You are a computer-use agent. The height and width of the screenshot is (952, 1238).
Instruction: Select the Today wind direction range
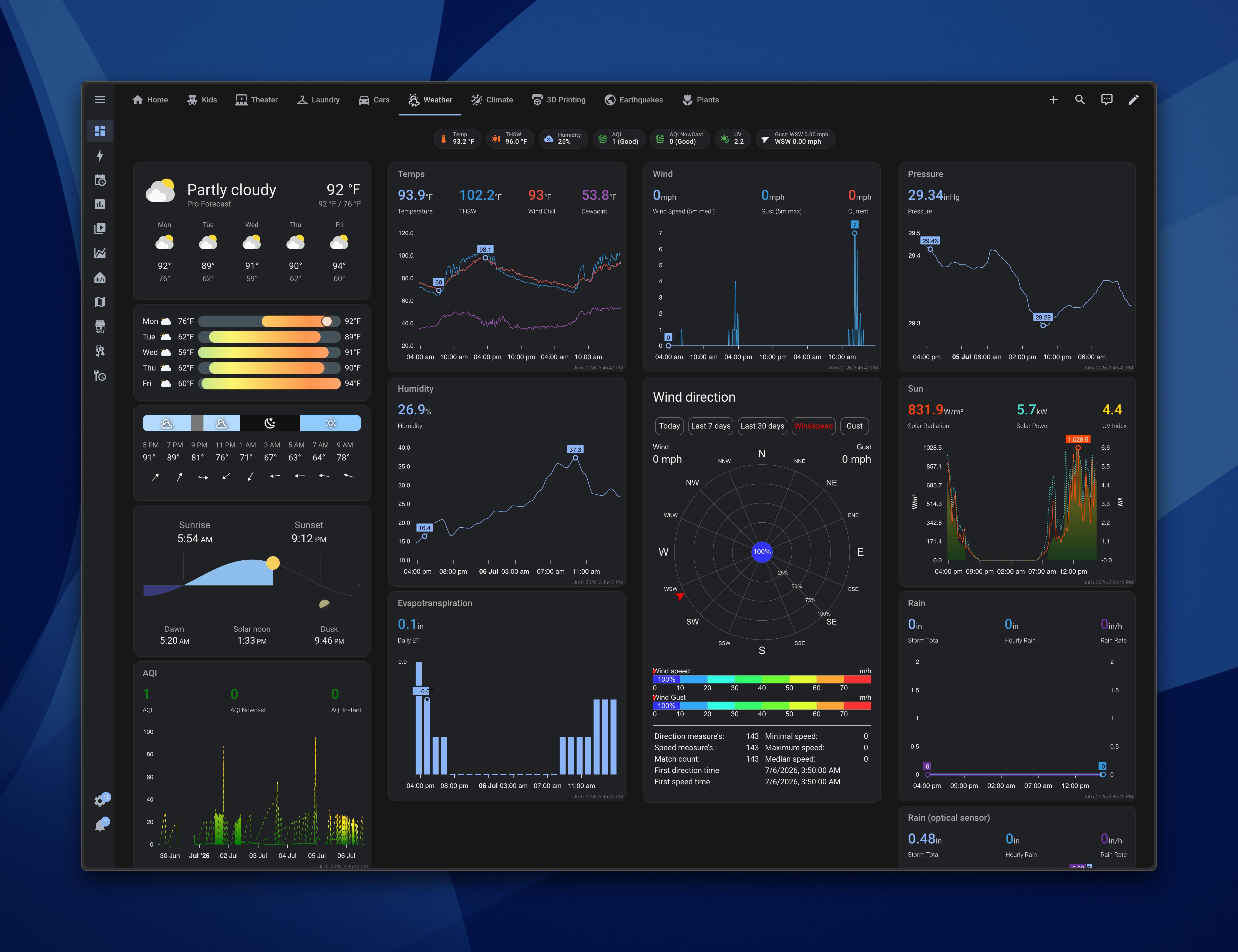point(669,426)
